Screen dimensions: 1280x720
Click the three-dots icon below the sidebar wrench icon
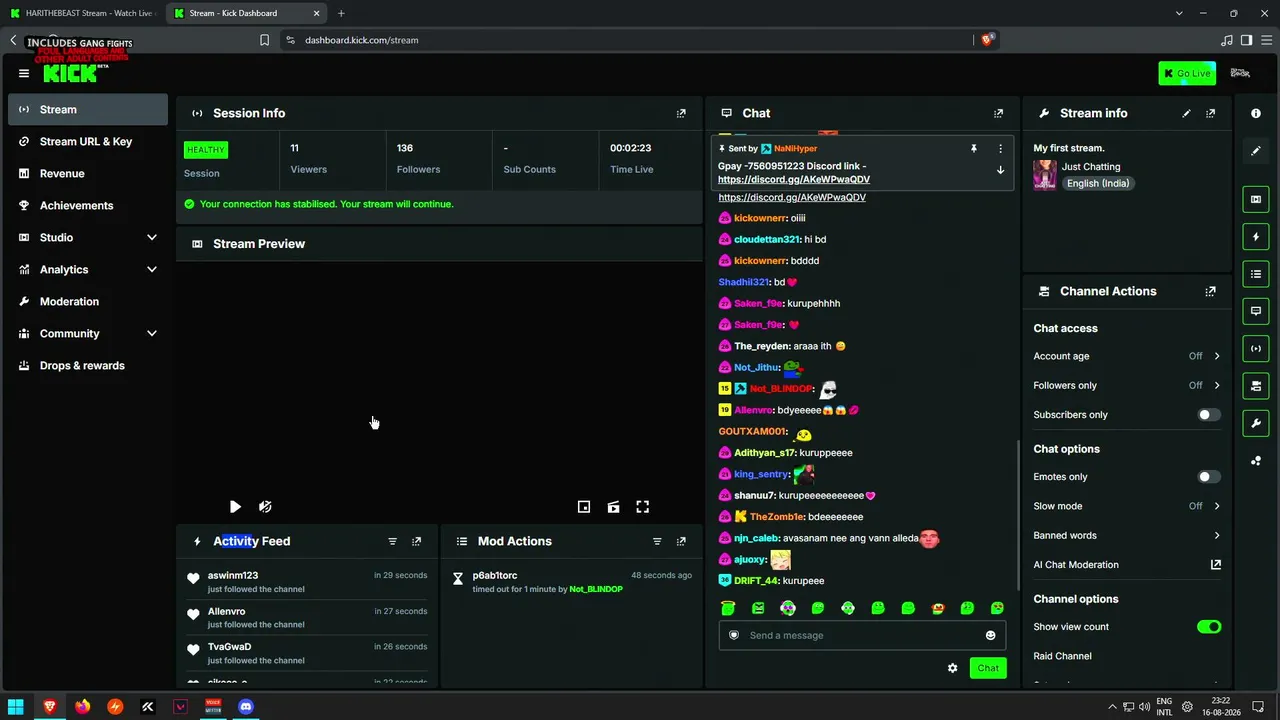pos(1256,461)
